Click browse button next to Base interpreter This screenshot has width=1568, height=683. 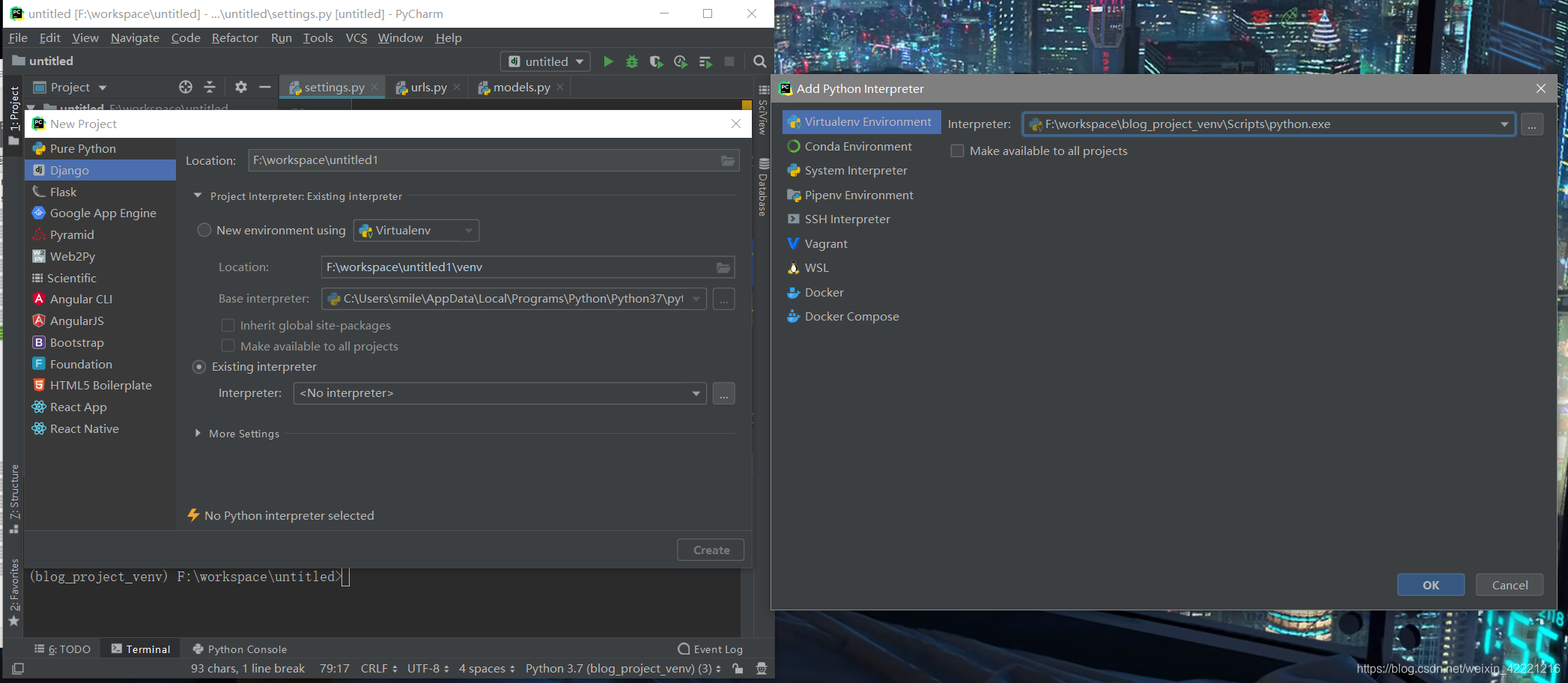[x=723, y=299]
